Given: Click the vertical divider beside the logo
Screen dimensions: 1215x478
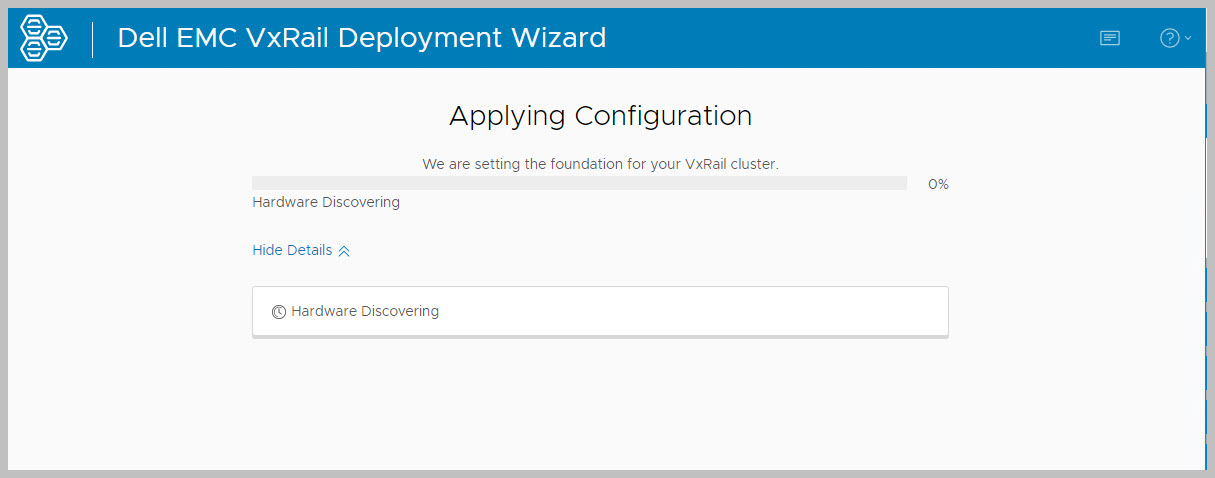Looking at the screenshot, I should pyautogui.click(x=93, y=38).
